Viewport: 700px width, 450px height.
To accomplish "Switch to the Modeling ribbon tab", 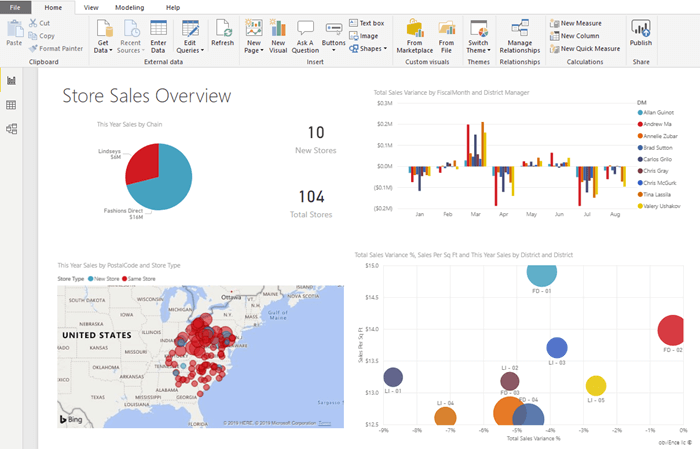I will pyautogui.click(x=129, y=7).
